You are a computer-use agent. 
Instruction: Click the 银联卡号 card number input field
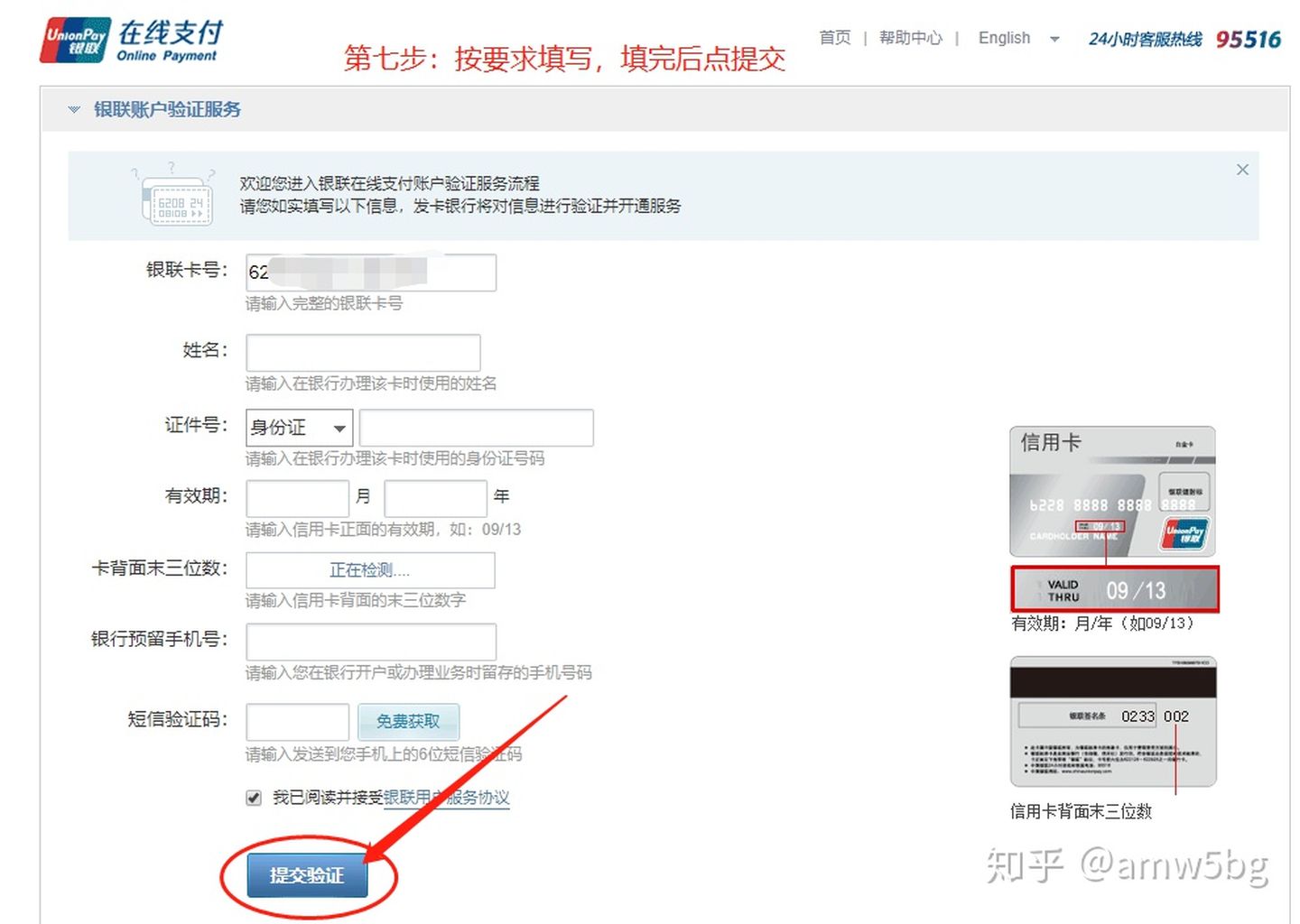370,272
